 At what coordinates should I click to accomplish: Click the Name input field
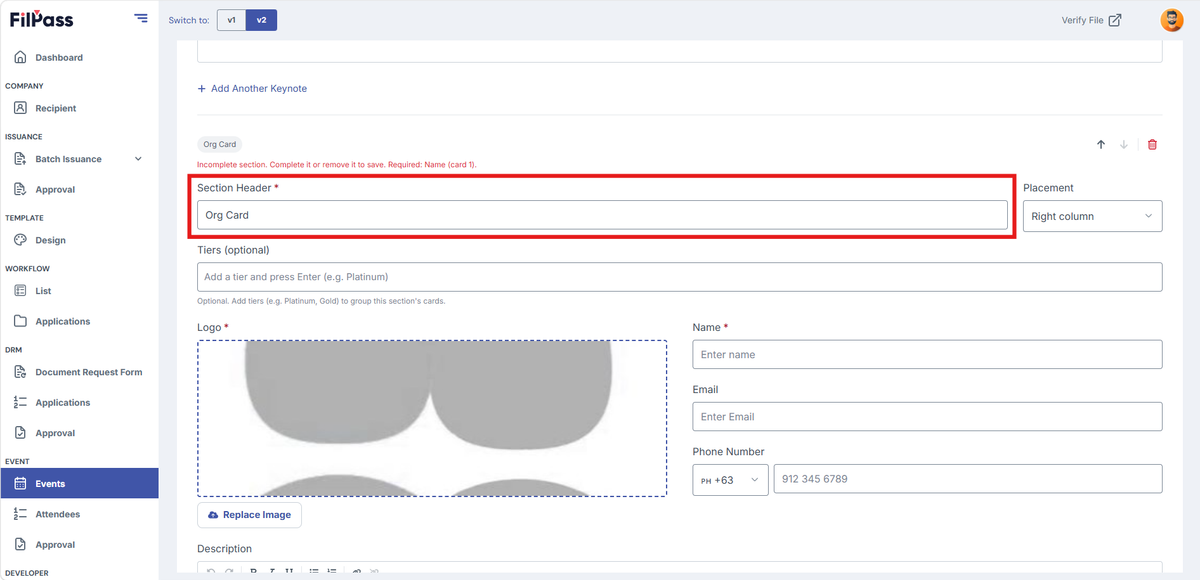point(927,355)
